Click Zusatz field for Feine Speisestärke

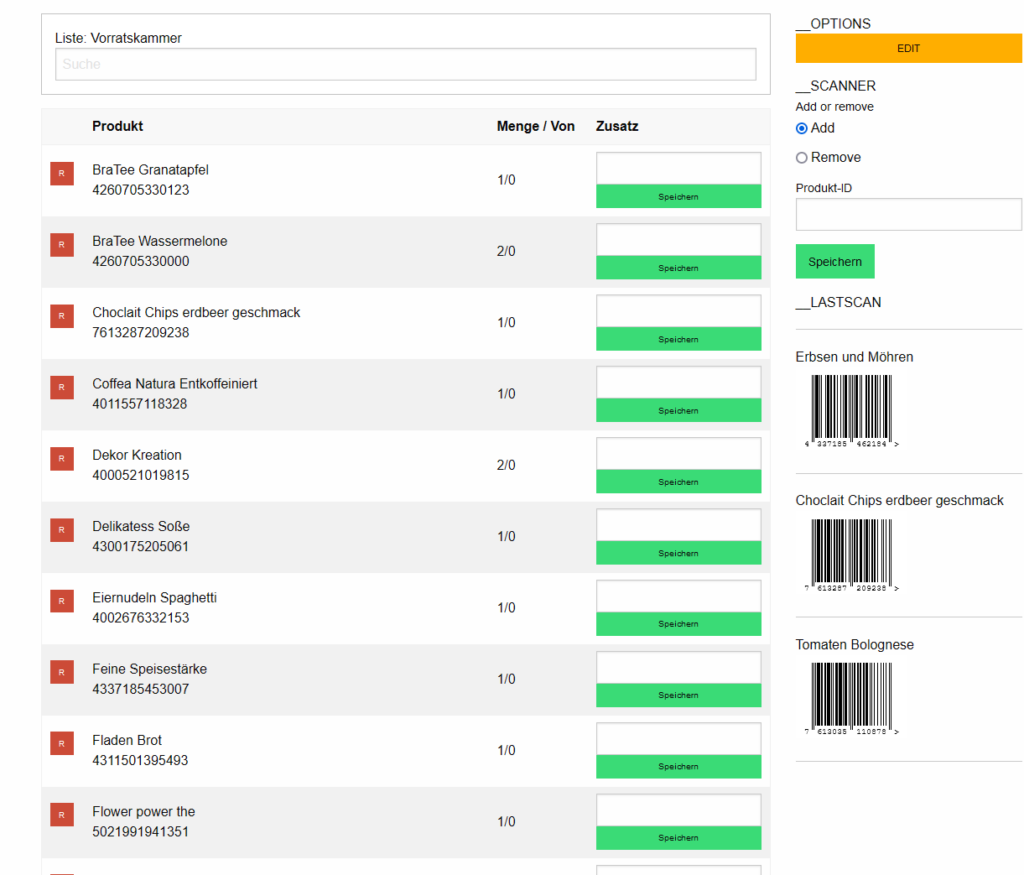(678, 667)
